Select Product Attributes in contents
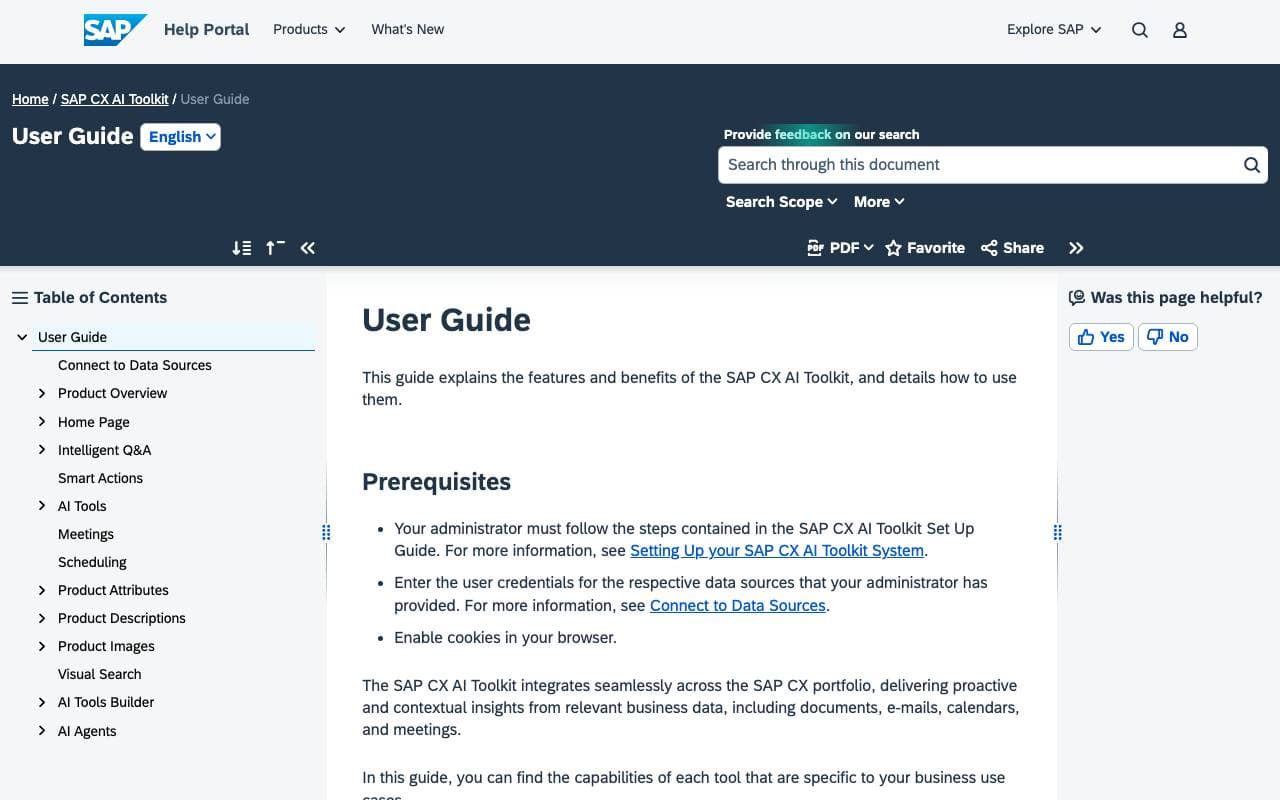Image resolution: width=1280 pixels, height=800 pixels. [x=113, y=590]
